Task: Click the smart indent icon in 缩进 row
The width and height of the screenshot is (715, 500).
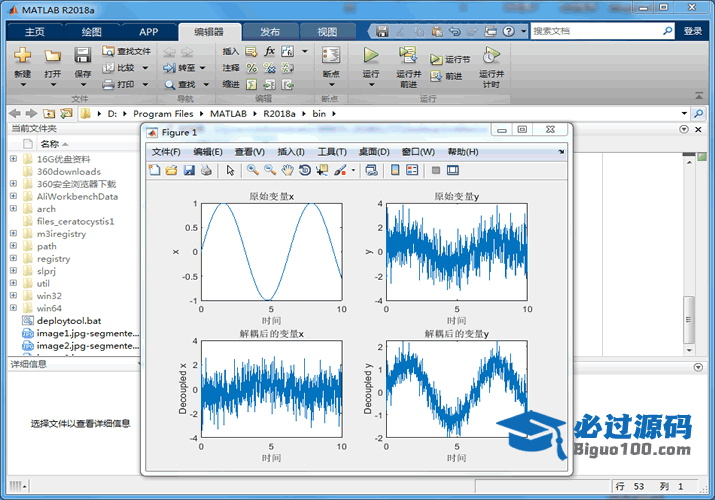Action: point(252,84)
